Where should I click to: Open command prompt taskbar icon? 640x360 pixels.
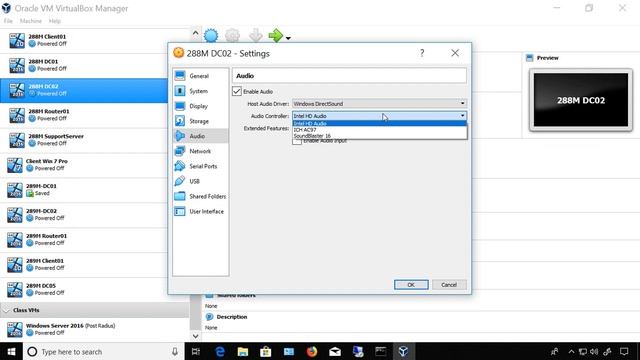(380, 351)
